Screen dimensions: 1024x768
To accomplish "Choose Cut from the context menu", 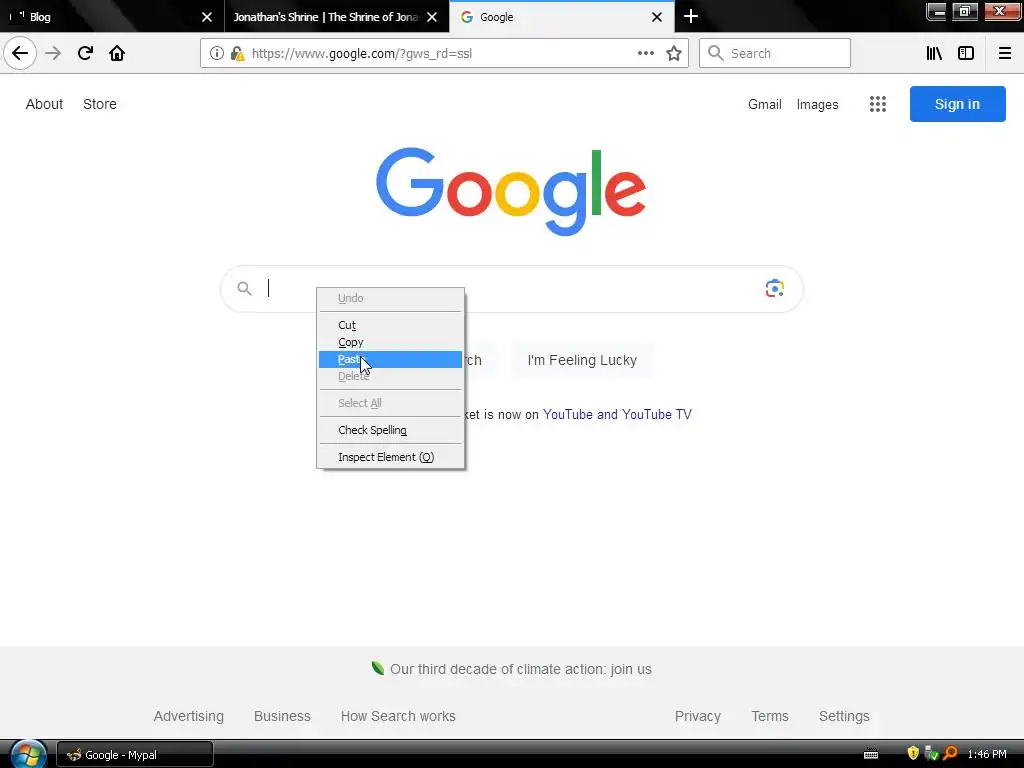I will [x=390, y=325].
